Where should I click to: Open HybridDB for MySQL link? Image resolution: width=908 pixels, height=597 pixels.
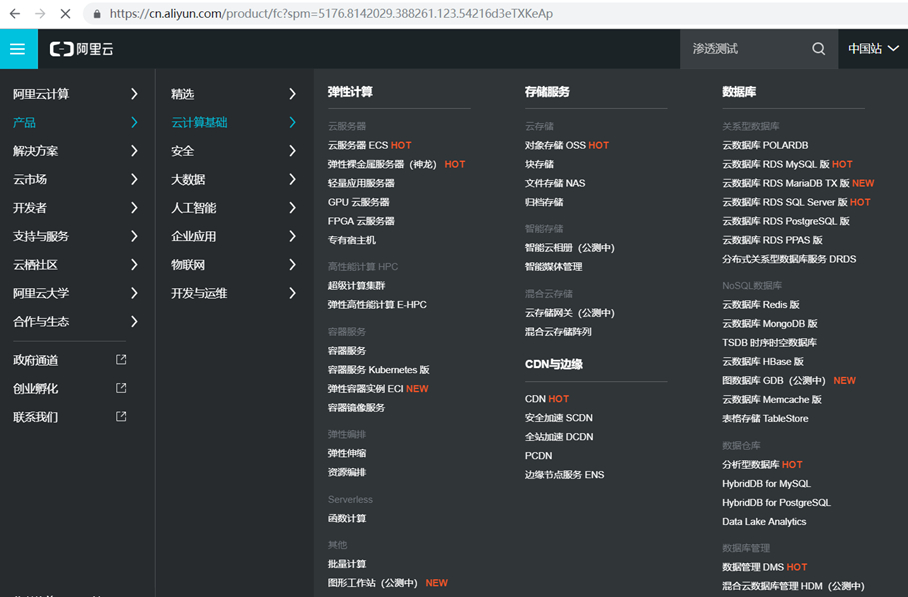(766, 484)
